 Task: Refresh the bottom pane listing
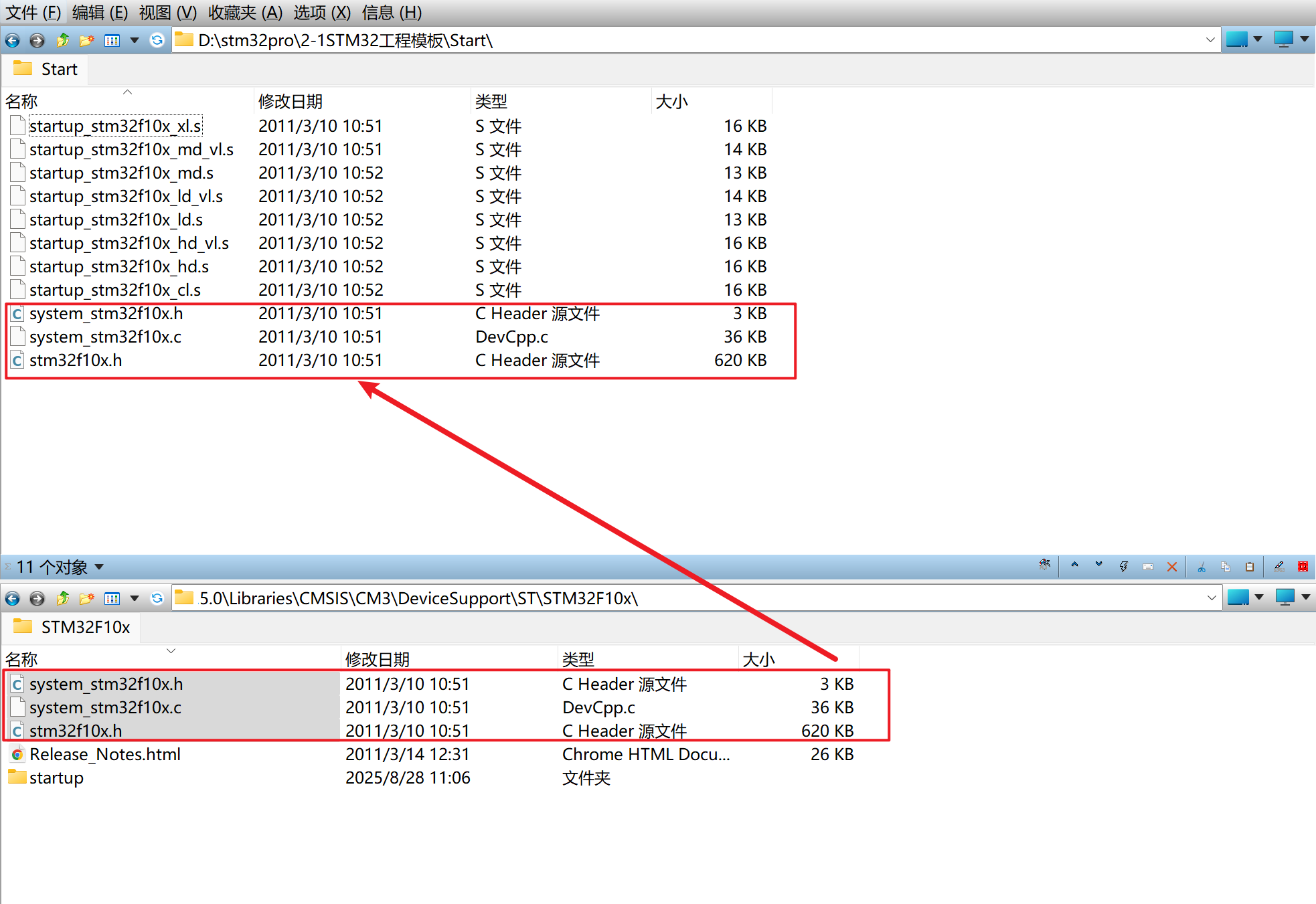tap(157, 598)
